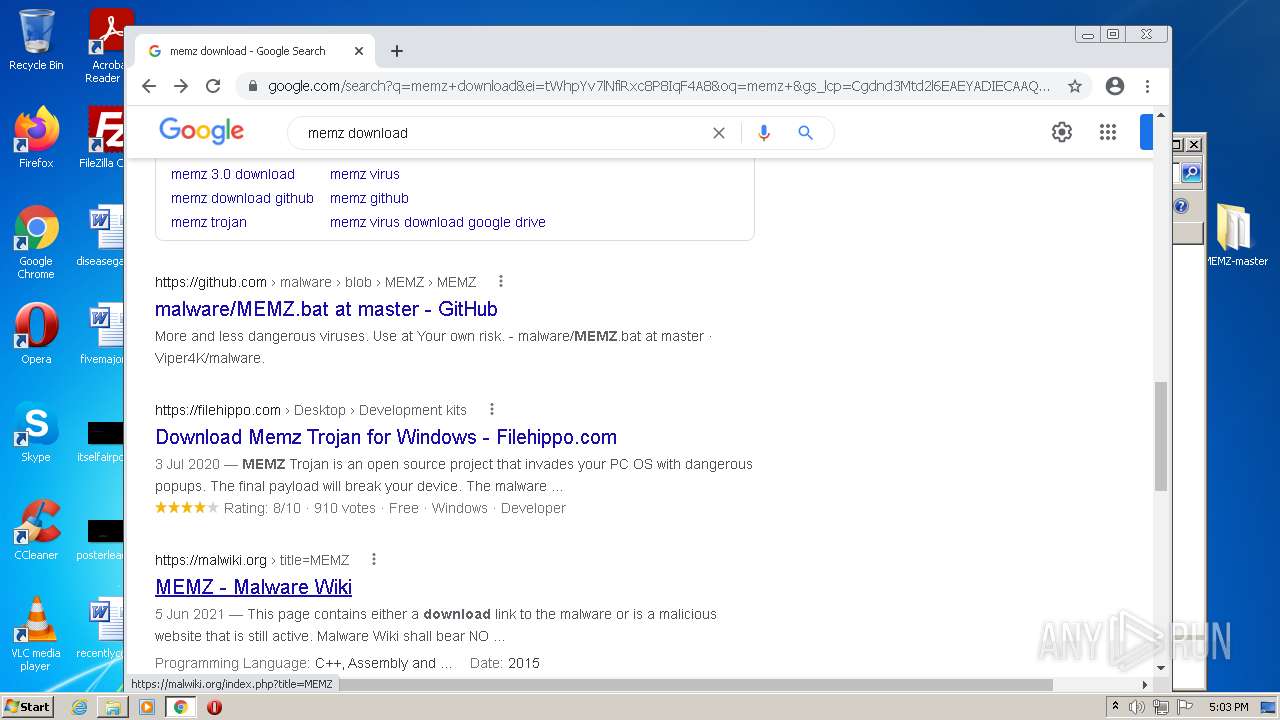Select the memz download search field
Viewport: 1280px width, 720px height.
click(500, 133)
